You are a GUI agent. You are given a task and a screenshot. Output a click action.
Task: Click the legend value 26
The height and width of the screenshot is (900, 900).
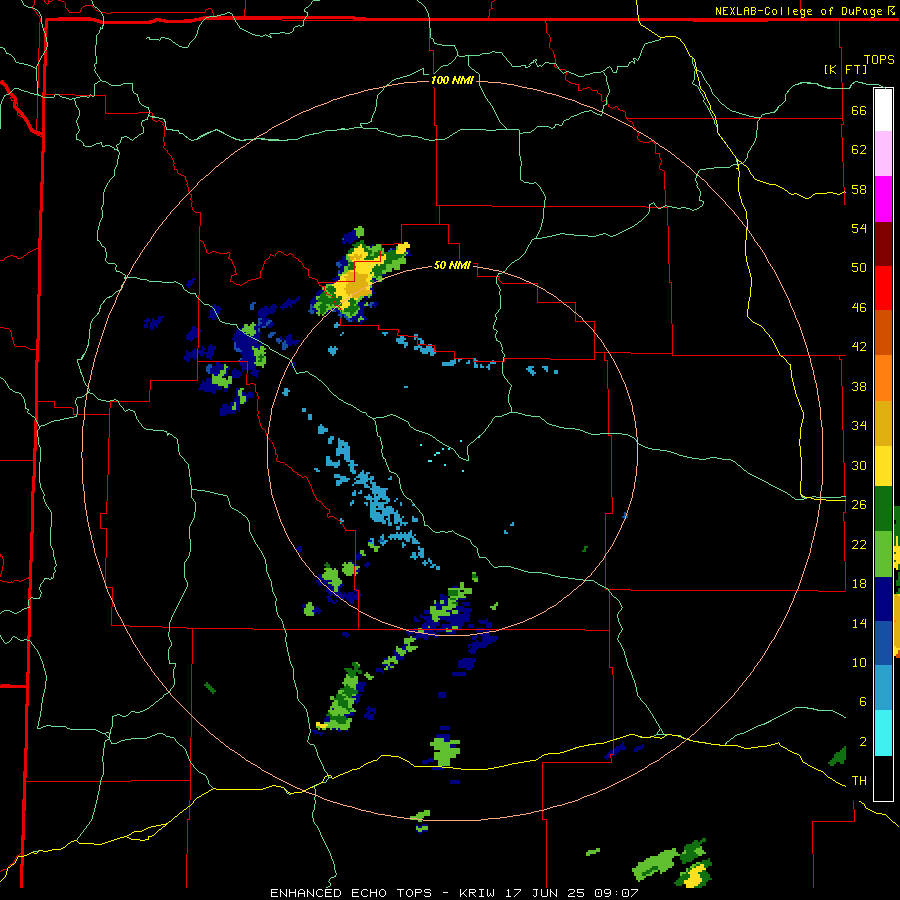click(x=859, y=505)
